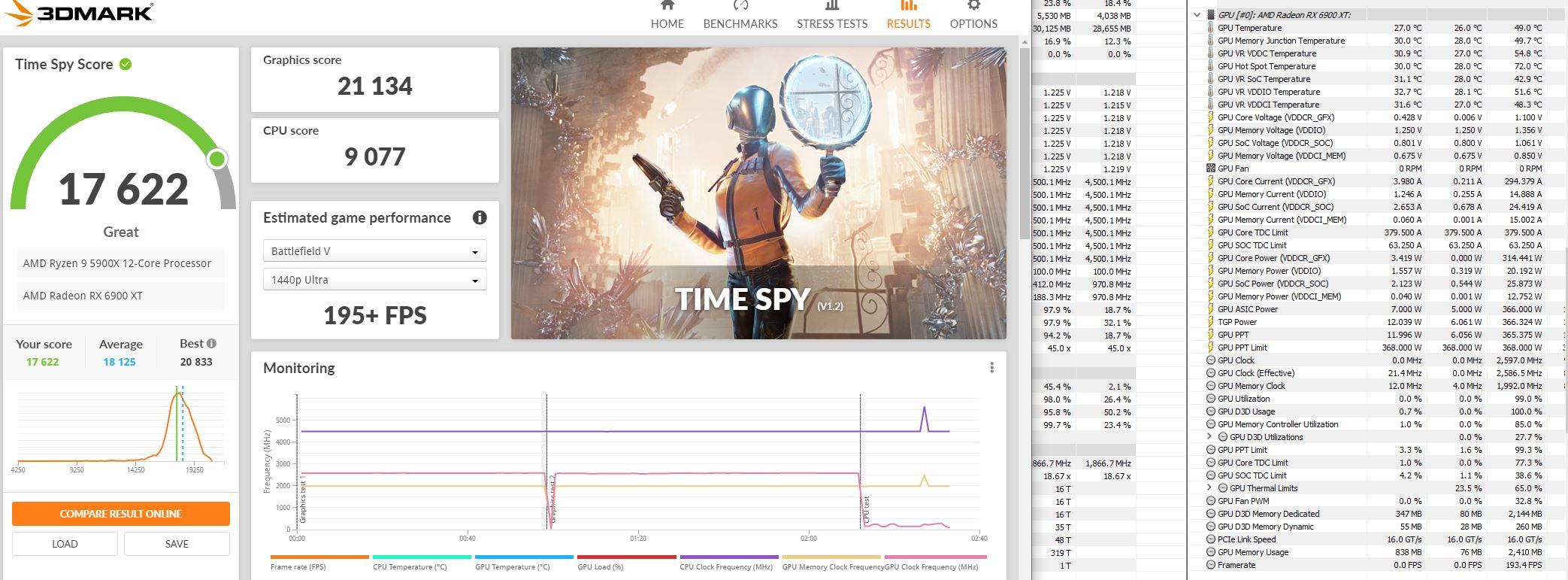This screenshot has width=1568, height=580.
Task: Select the RESULTS tab
Action: point(908,15)
